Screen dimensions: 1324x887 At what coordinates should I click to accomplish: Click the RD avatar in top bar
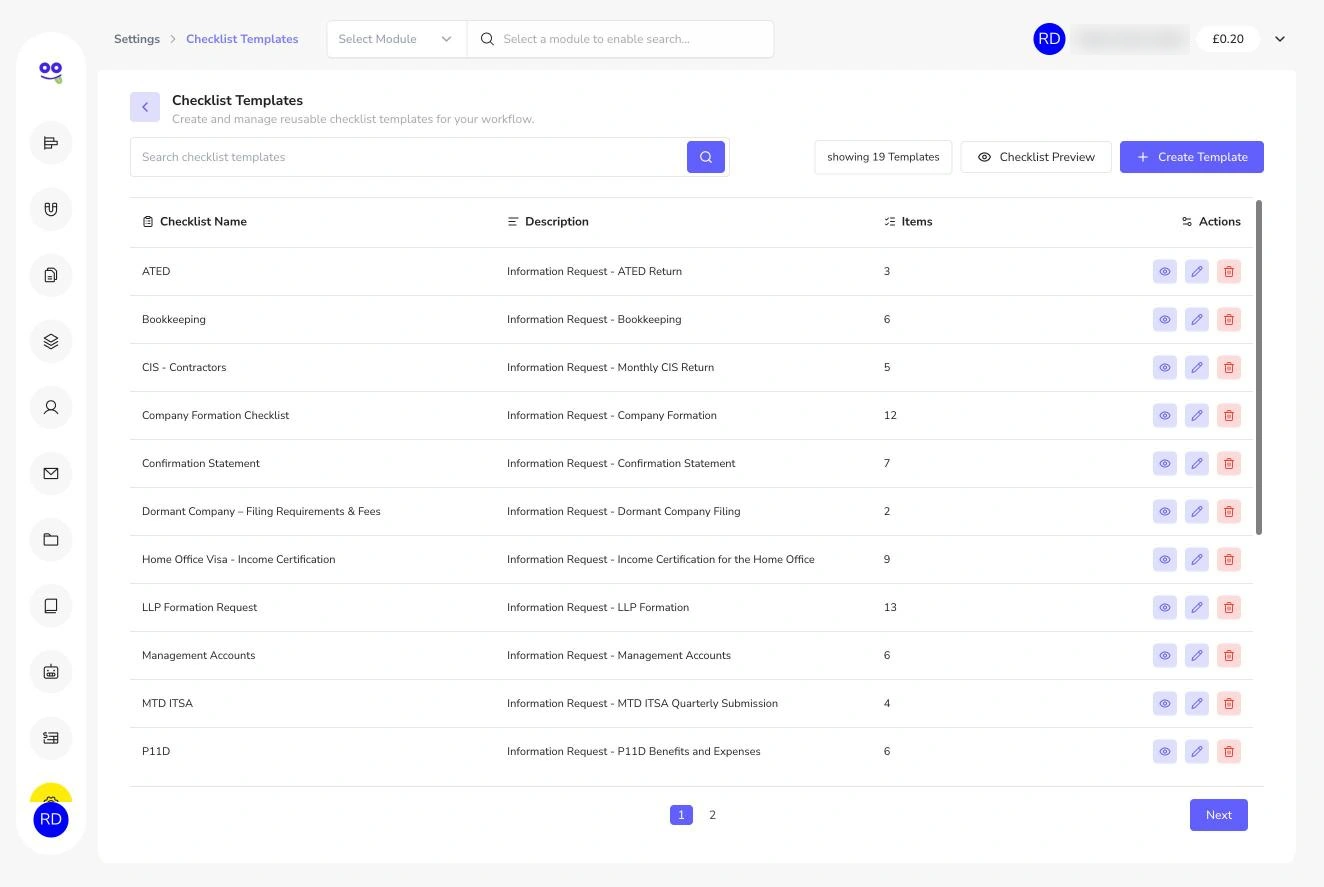click(1049, 39)
